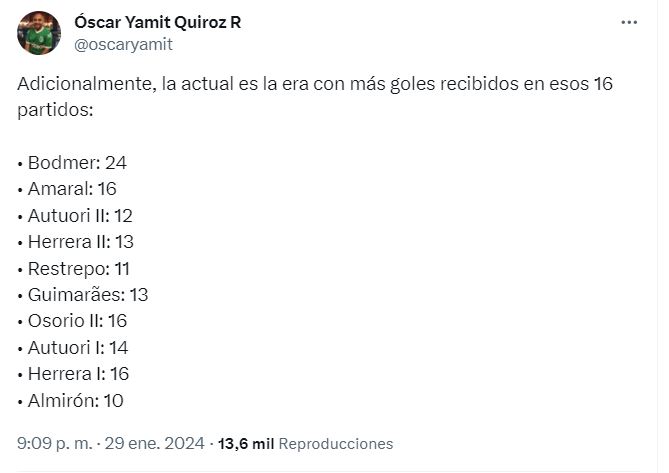The width and height of the screenshot is (669, 473).
Task: Click the 9:09 p. m. timestamp
Action: click(x=53, y=443)
